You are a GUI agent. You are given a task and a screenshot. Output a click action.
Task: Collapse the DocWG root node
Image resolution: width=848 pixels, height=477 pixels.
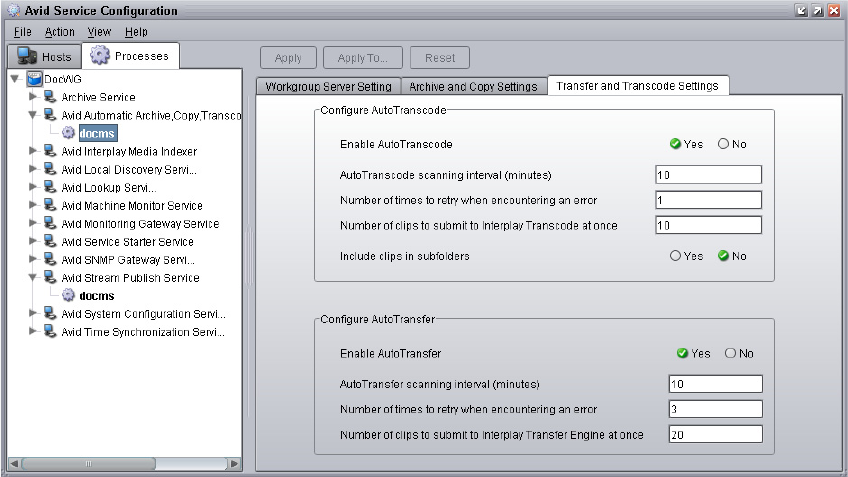click(x=15, y=79)
